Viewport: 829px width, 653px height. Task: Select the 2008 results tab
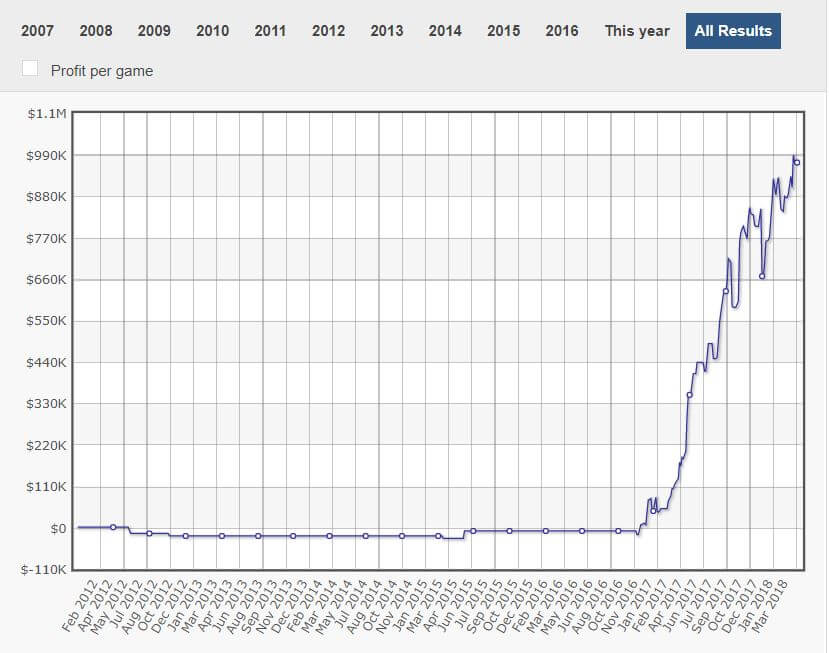click(96, 31)
